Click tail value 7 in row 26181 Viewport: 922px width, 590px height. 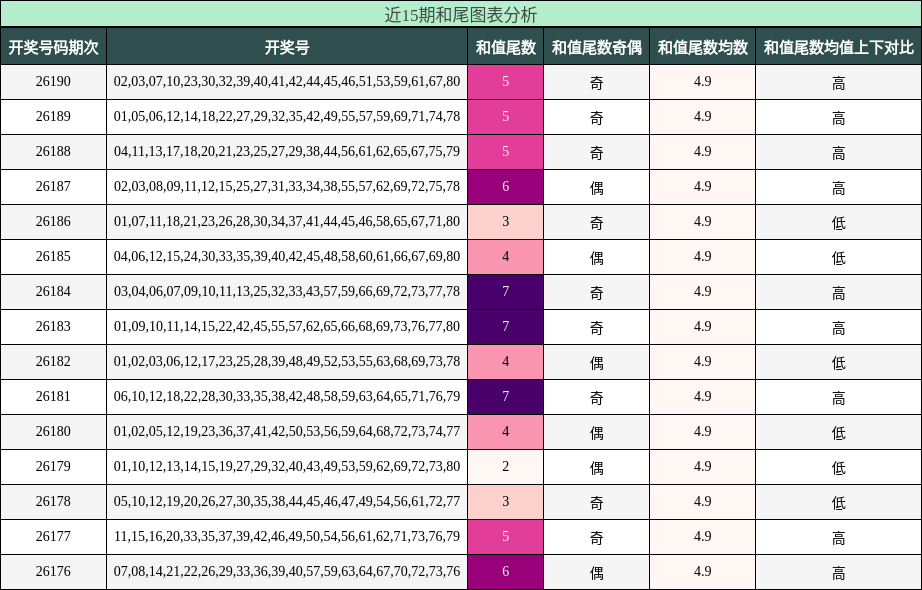pos(506,396)
